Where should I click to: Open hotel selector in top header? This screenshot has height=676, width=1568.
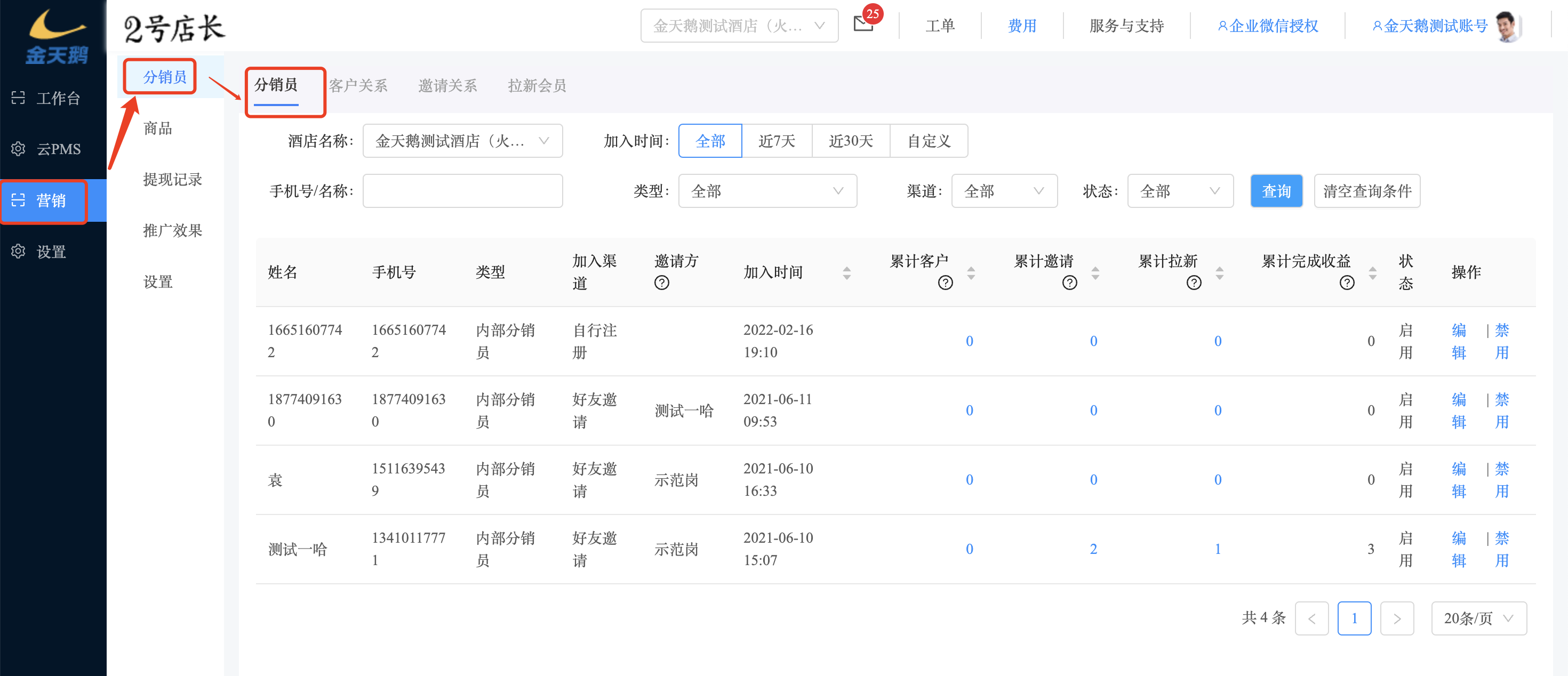(x=739, y=26)
